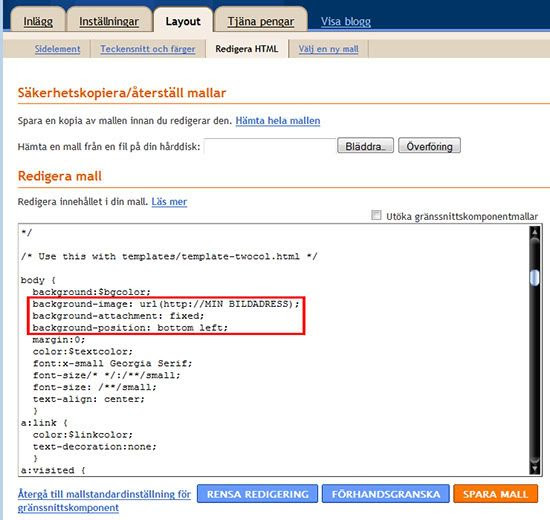Click the body { line

pos(38,280)
